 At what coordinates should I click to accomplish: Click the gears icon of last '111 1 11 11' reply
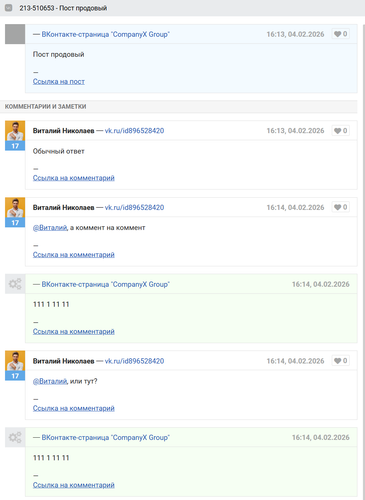[x=15, y=437]
